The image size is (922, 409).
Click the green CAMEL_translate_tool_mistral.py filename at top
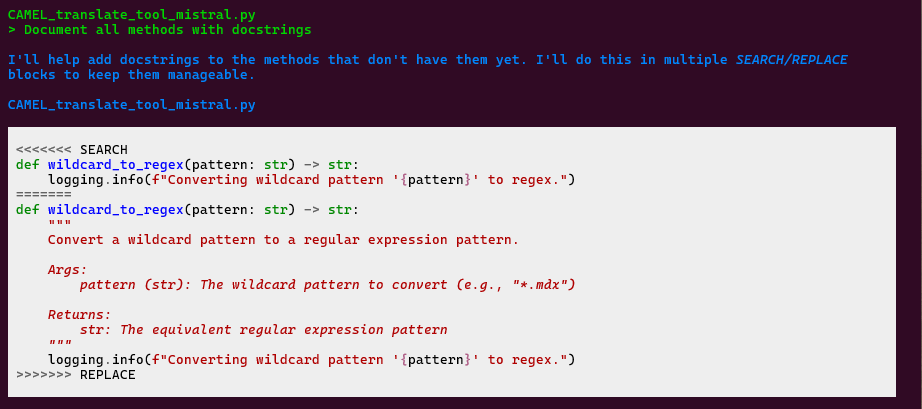(131, 15)
